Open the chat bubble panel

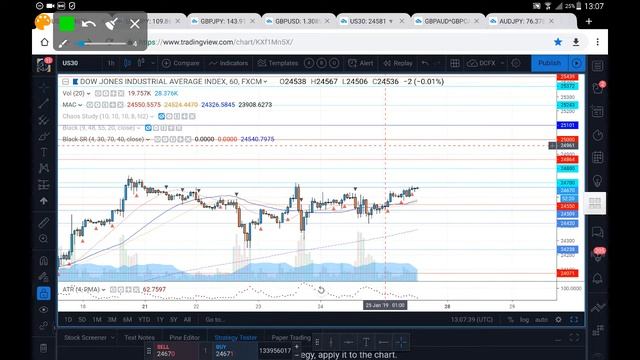[x=598, y=233]
